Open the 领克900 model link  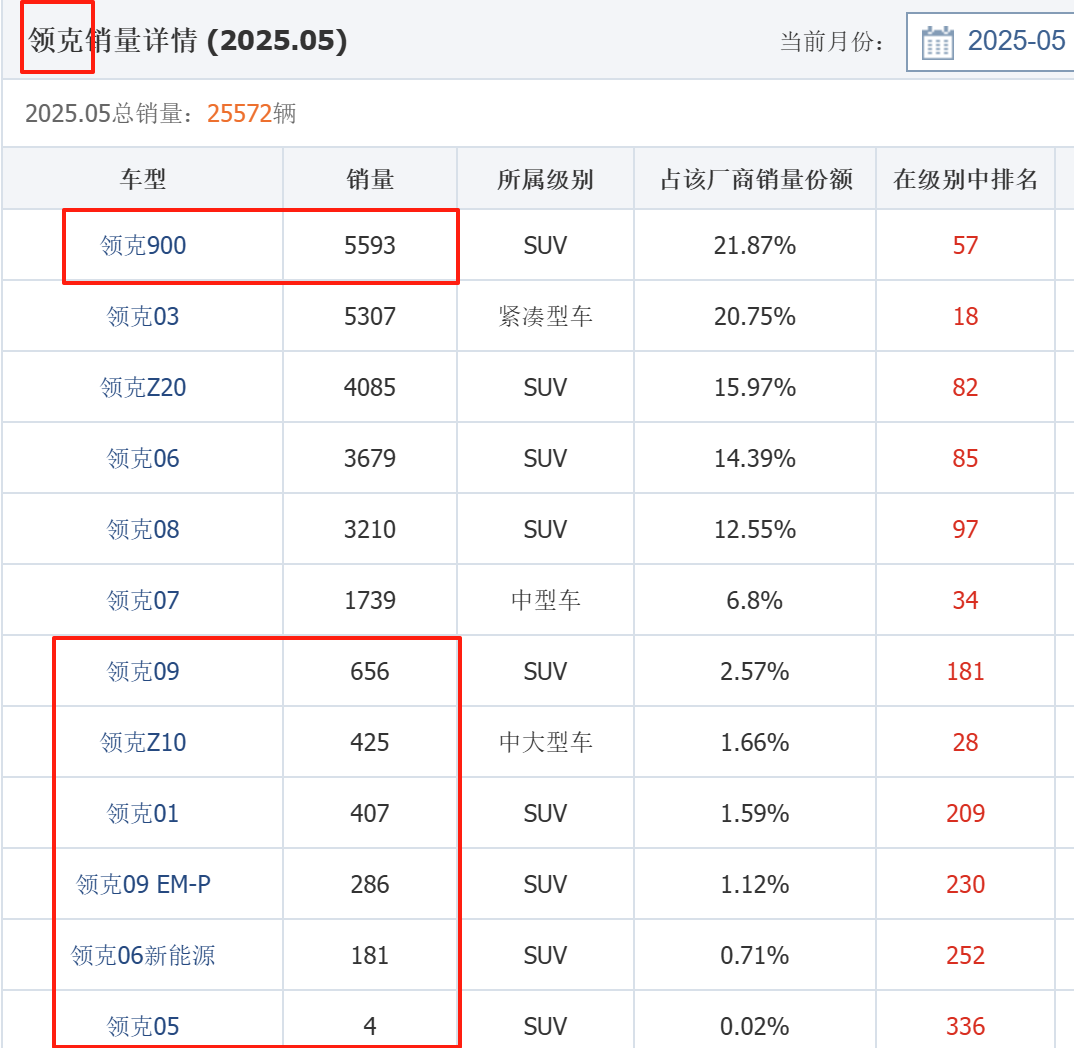[x=143, y=245]
